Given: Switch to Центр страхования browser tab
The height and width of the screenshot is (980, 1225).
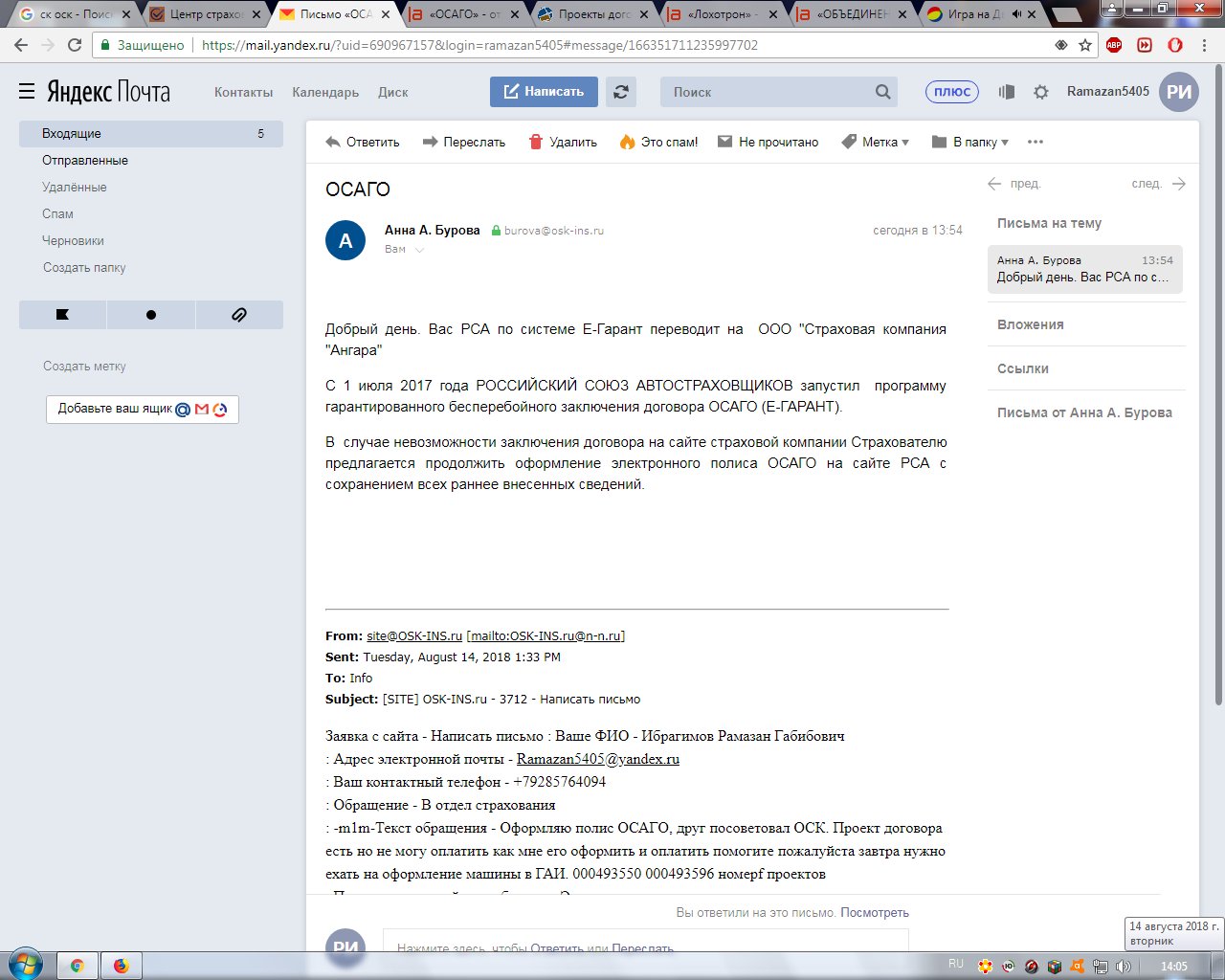Looking at the screenshot, I should pyautogui.click(x=205, y=14).
